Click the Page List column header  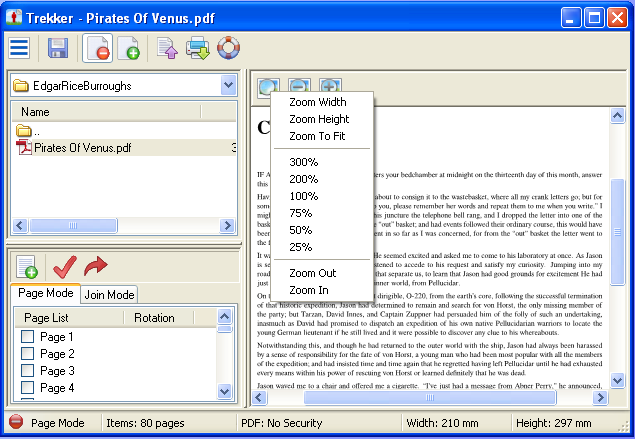pyautogui.click(x=69, y=318)
